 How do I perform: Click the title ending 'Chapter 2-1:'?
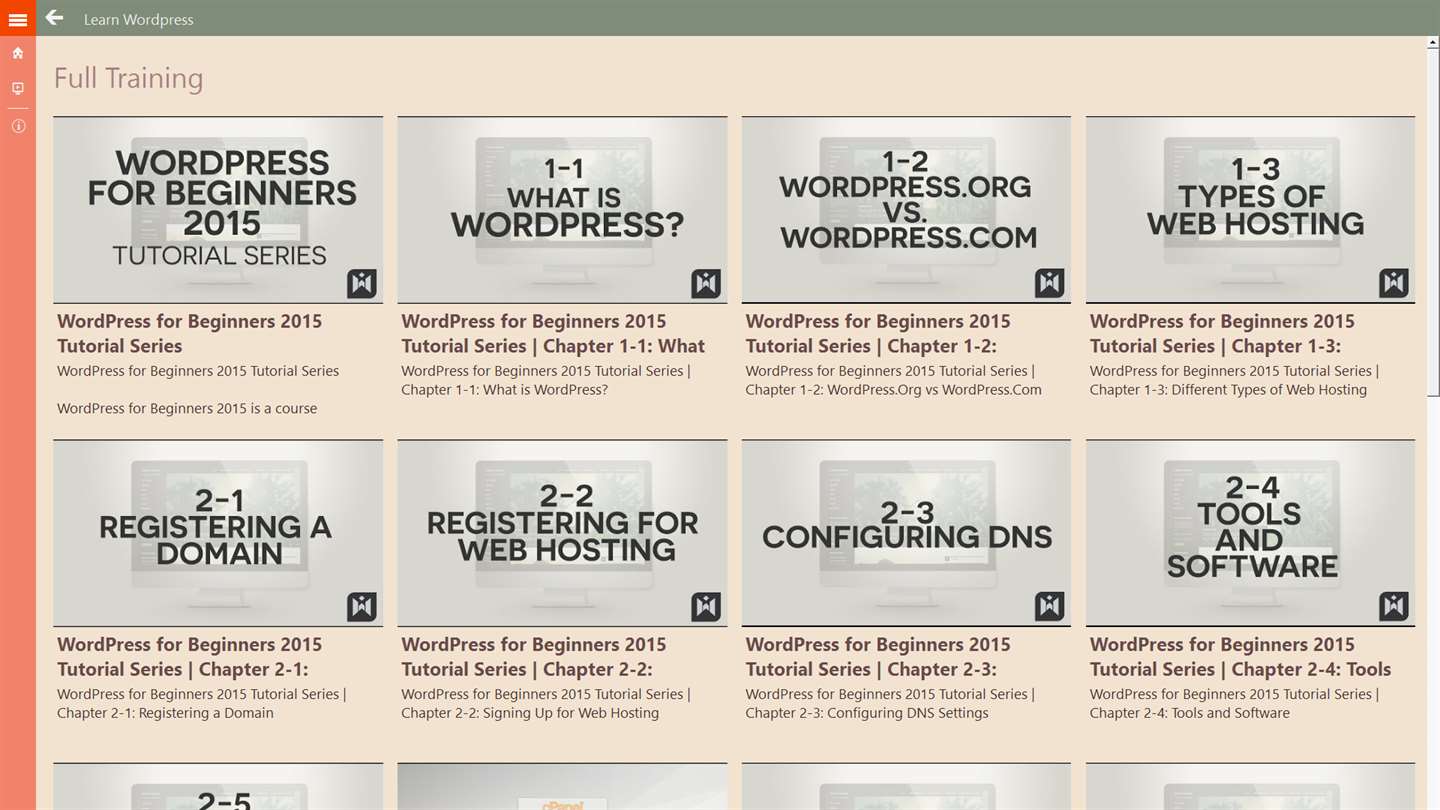190,656
